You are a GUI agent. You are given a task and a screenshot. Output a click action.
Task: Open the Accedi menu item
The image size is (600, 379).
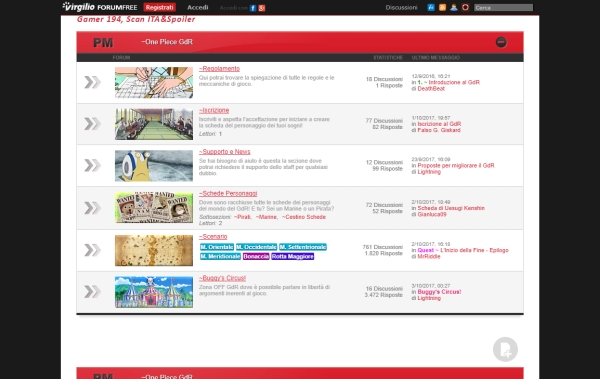click(x=197, y=7)
